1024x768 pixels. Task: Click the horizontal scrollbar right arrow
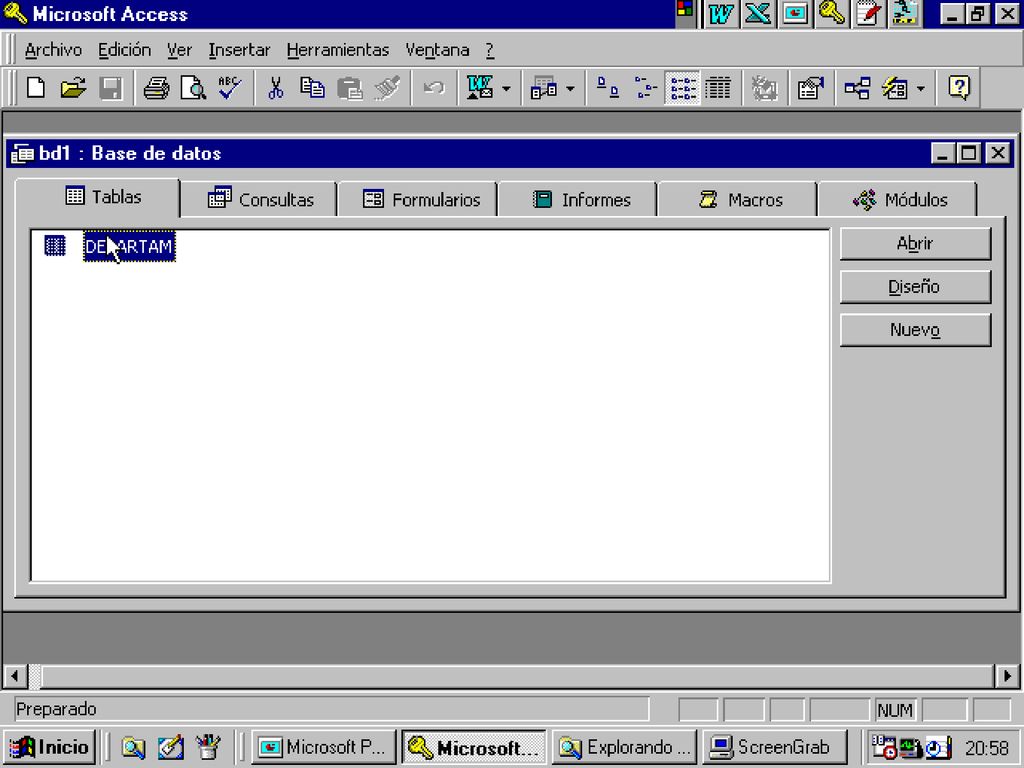[1006, 676]
